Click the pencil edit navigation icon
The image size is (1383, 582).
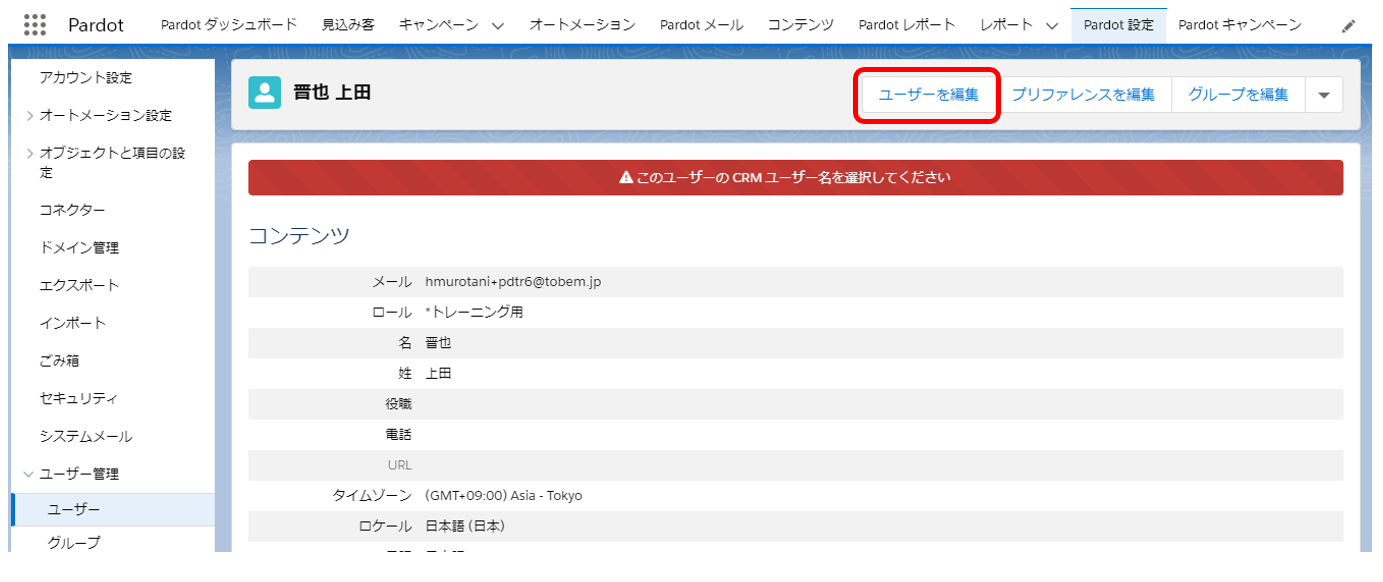pos(1348,26)
